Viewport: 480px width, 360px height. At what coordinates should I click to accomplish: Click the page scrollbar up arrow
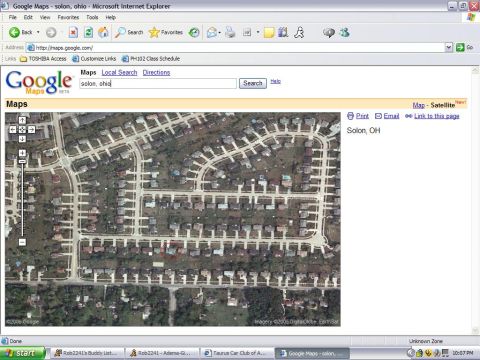coord(475,70)
